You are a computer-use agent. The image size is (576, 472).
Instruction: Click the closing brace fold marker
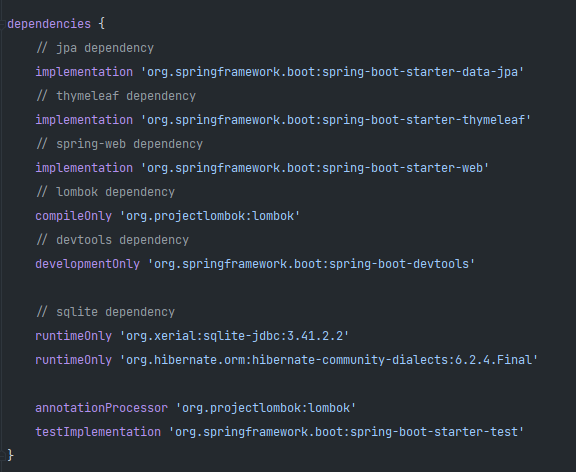point(3,455)
